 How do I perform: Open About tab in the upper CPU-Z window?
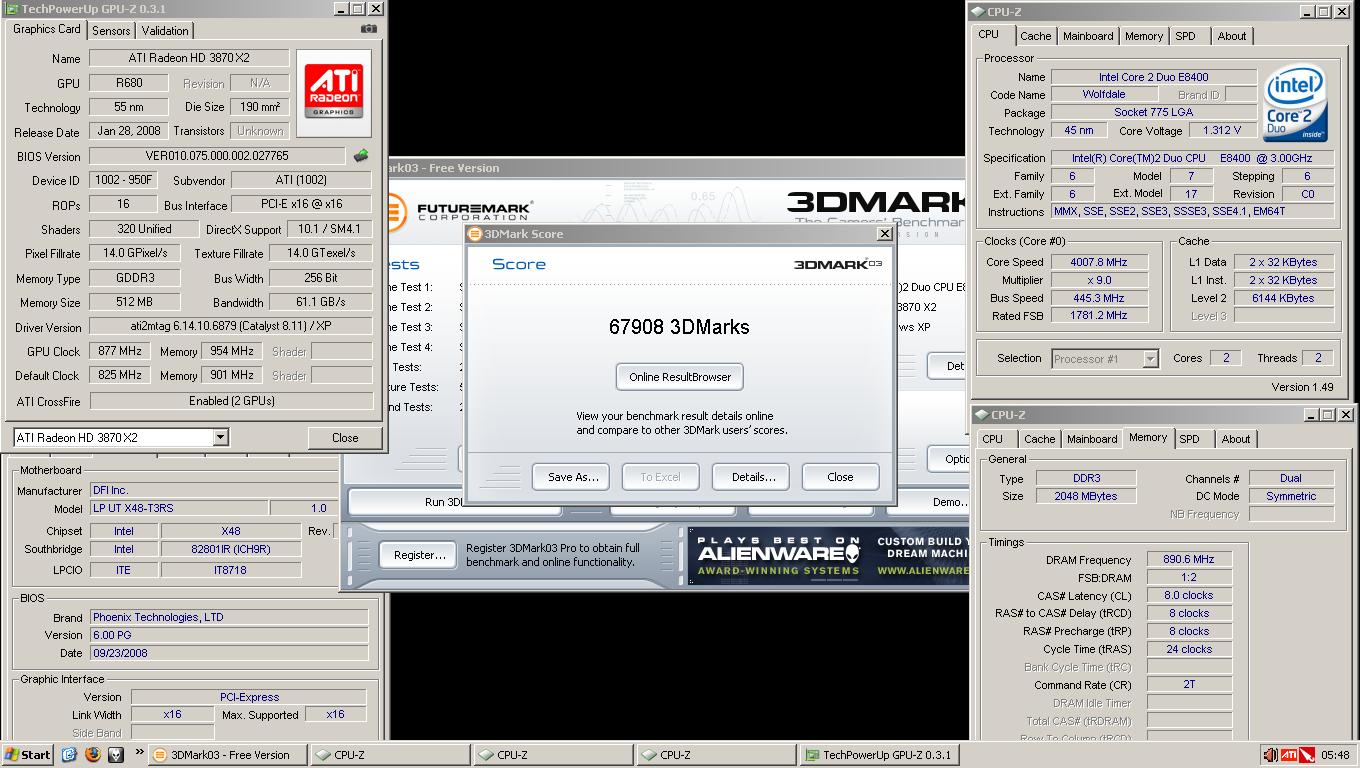(x=1232, y=36)
